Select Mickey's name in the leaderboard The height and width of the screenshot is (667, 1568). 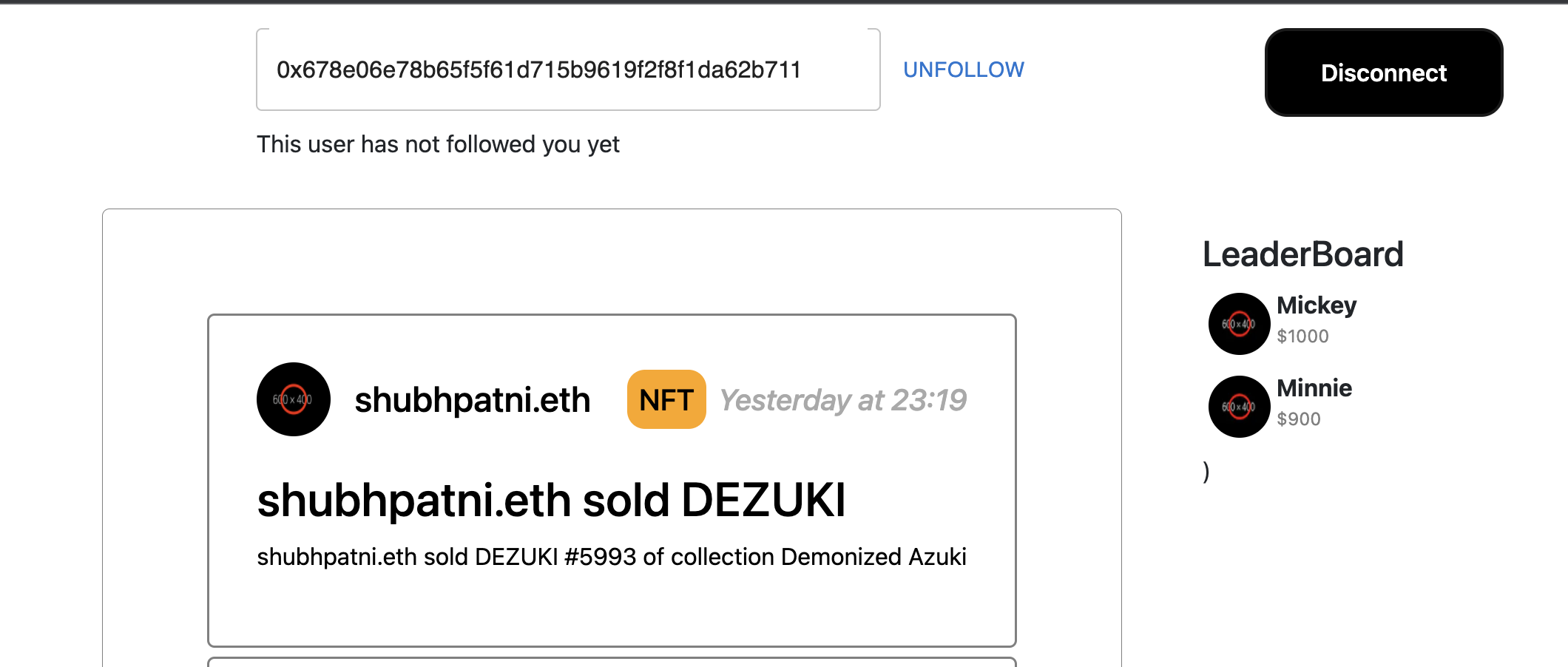pyautogui.click(x=1316, y=305)
